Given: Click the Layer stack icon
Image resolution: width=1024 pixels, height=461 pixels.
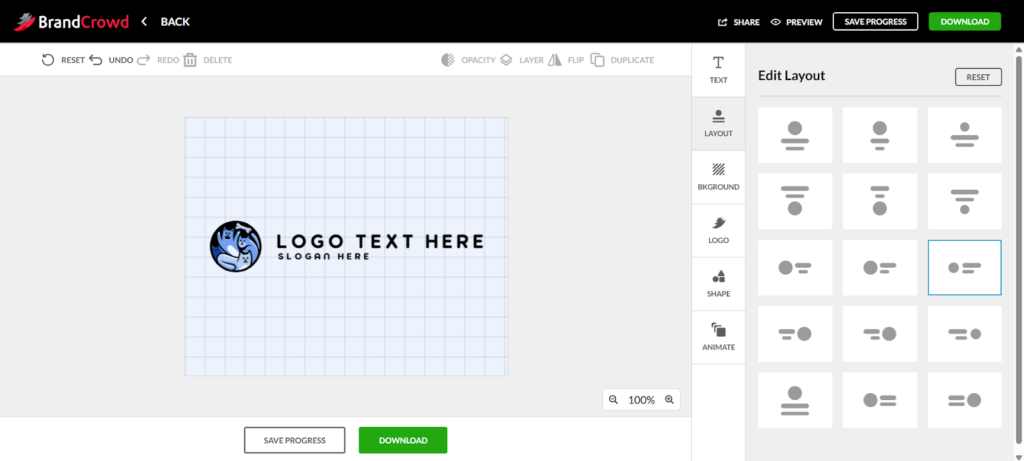Looking at the screenshot, I should pyautogui.click(x=506, y=60).
